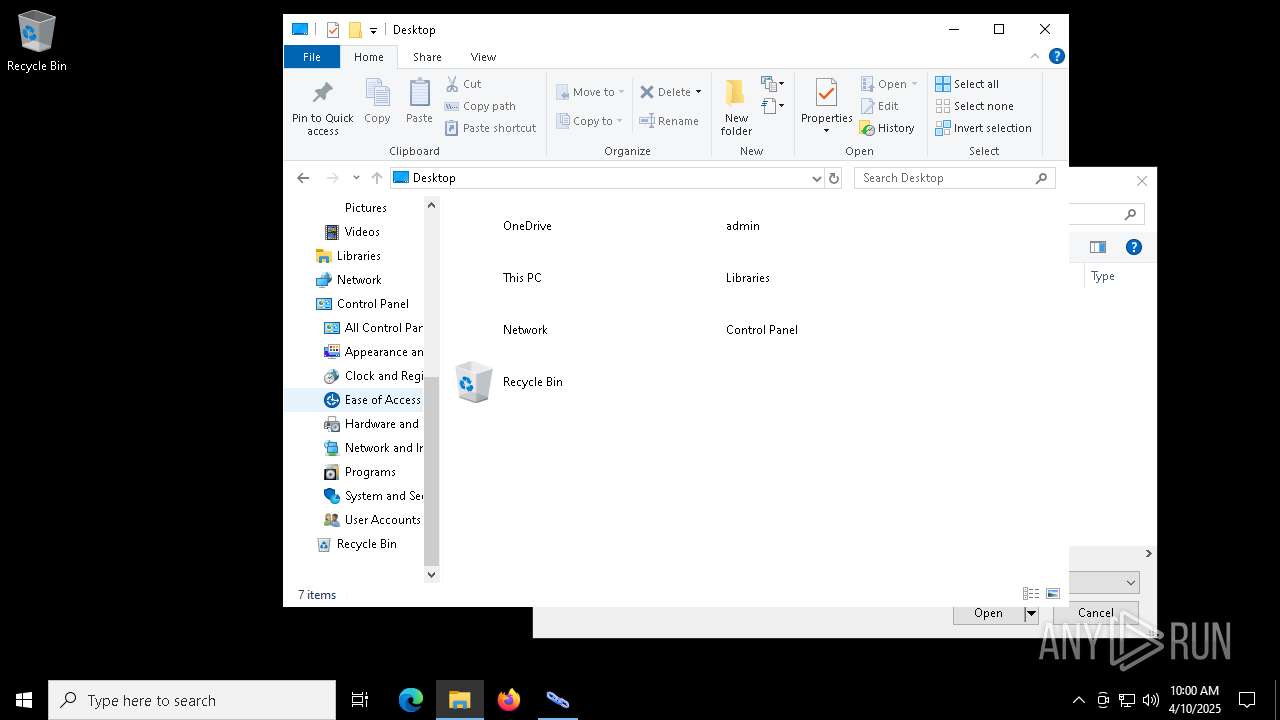Expand the Properties dropdown arrow
Viewport: 1280px width, 720px height.
coord(826,131)
